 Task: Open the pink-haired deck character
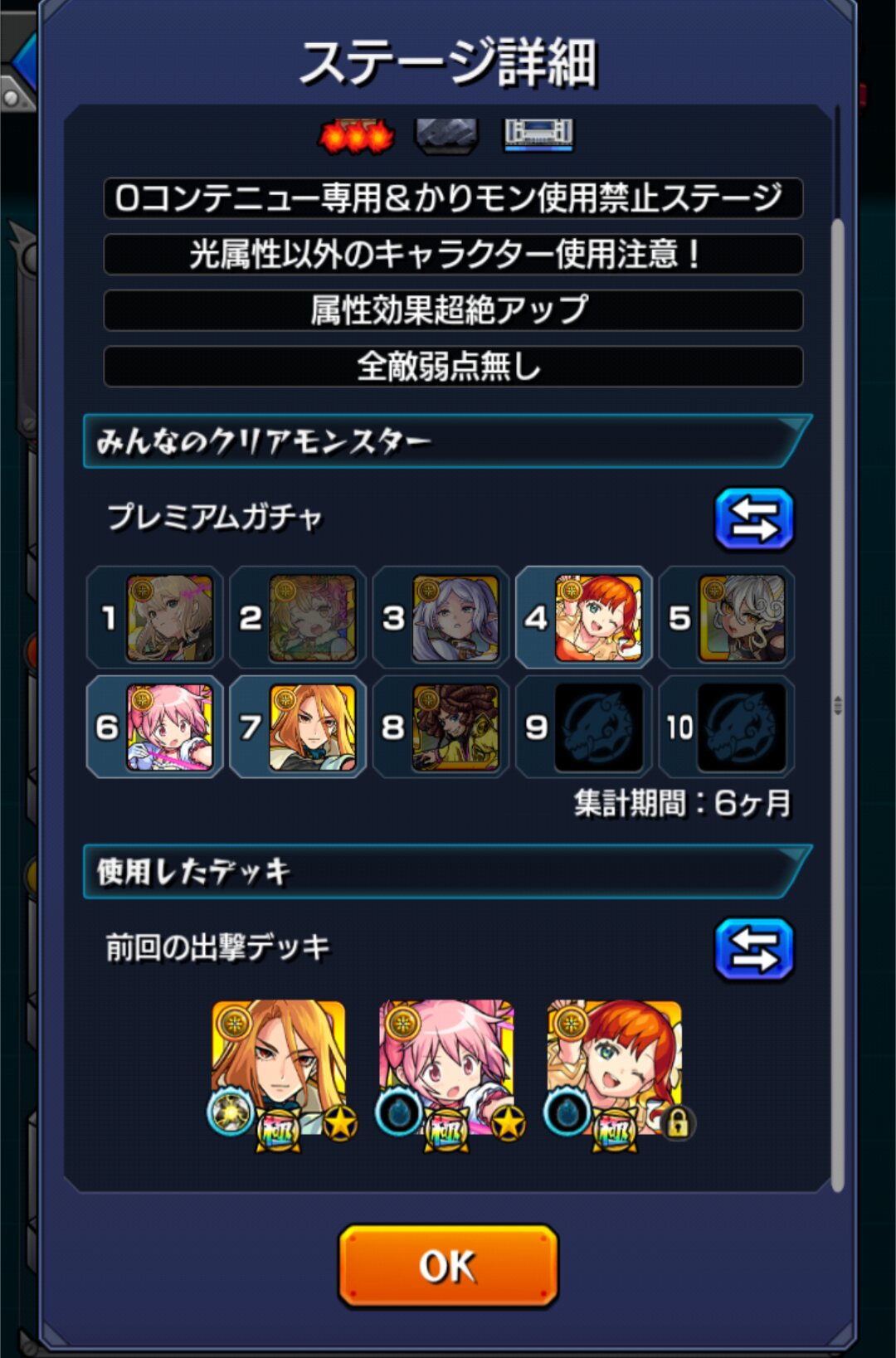pos(446,1068)
